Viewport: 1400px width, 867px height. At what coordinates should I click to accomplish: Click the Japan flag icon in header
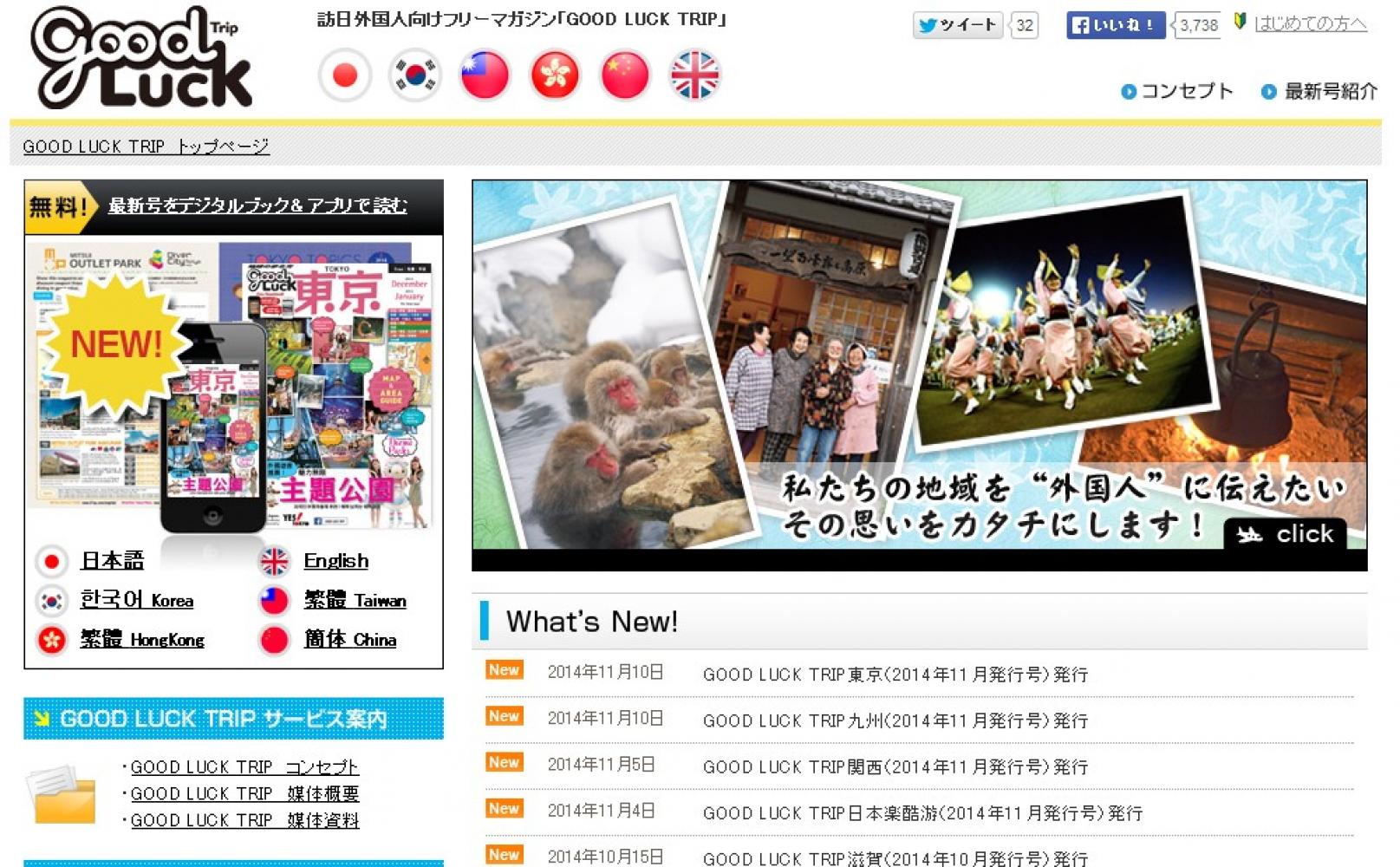[x=345, y=75]
